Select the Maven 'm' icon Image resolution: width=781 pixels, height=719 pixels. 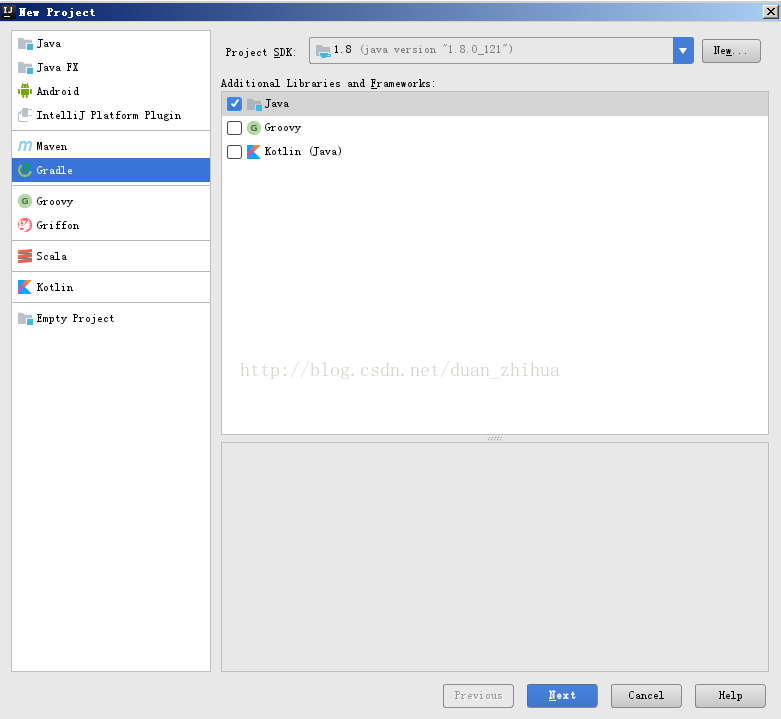[x=25, y=146]
